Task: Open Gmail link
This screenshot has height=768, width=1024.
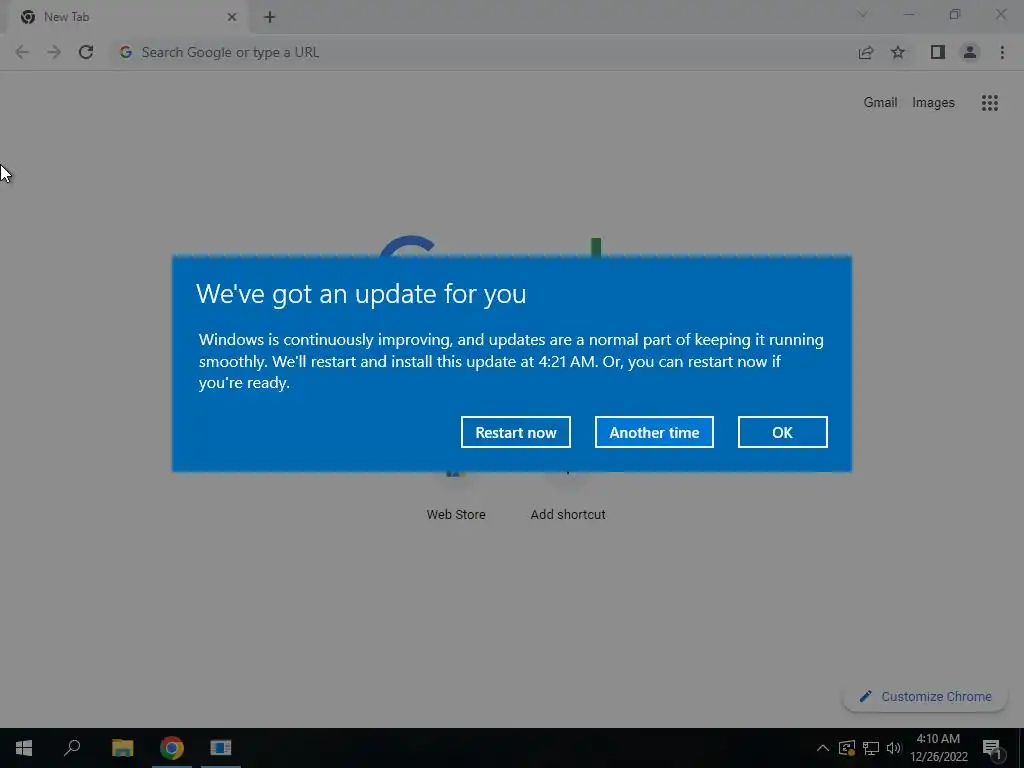Action: tap(880, 103)
